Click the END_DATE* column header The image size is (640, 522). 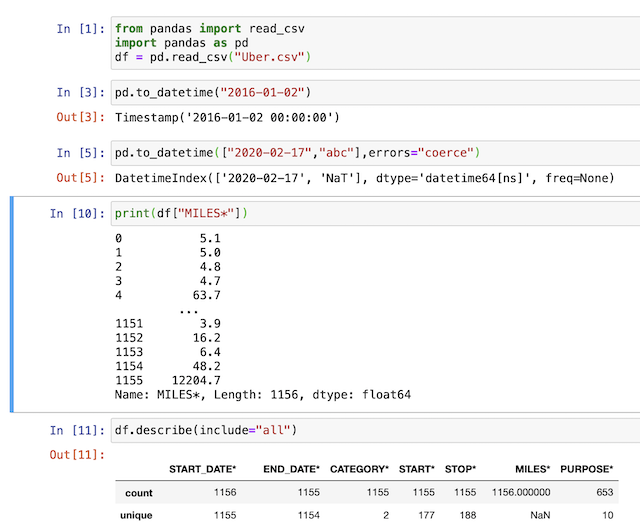coord(291,469)
